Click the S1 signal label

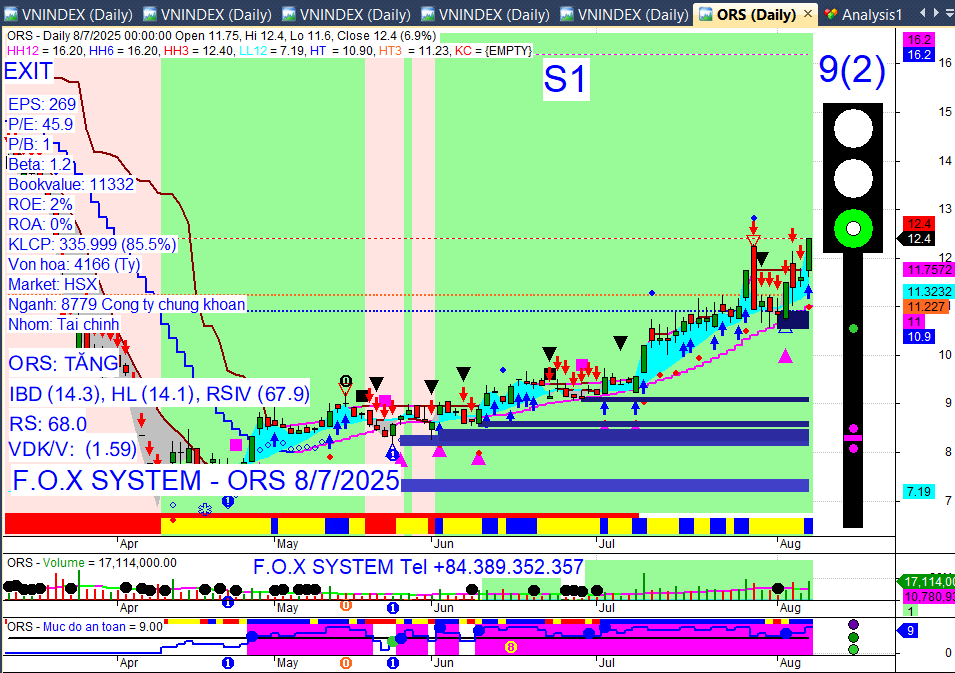coord(565,79)
